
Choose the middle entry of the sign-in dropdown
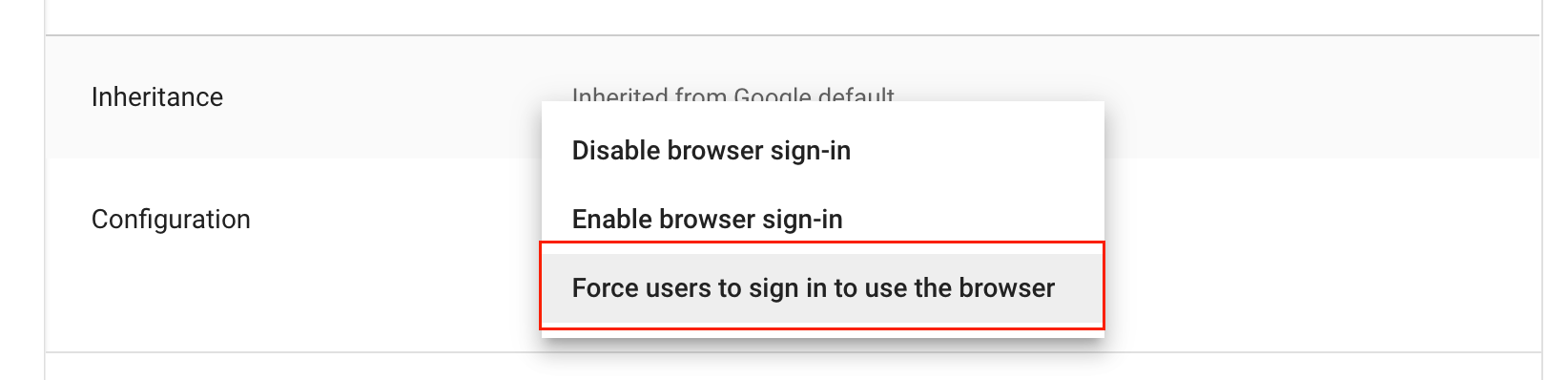coord(822,220)
